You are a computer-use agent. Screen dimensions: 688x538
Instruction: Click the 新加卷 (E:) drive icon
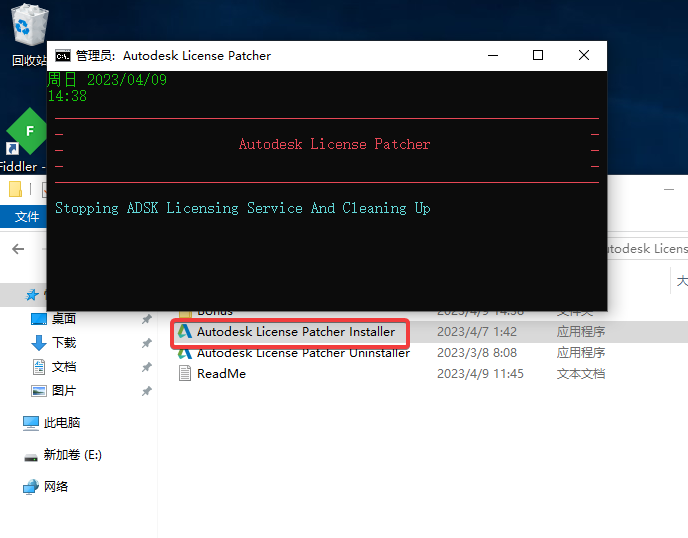pyautogui.click(x=31, y=458)
